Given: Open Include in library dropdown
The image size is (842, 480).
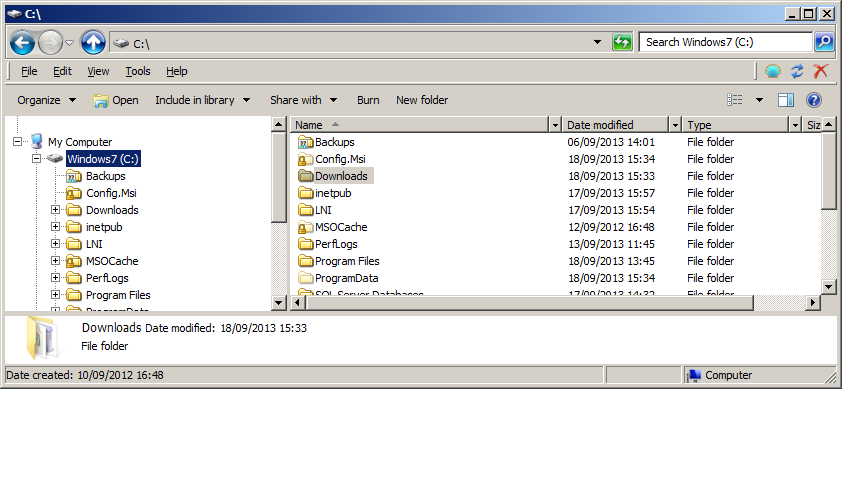Looking at the screenshot, I should [x=202, y=100].
